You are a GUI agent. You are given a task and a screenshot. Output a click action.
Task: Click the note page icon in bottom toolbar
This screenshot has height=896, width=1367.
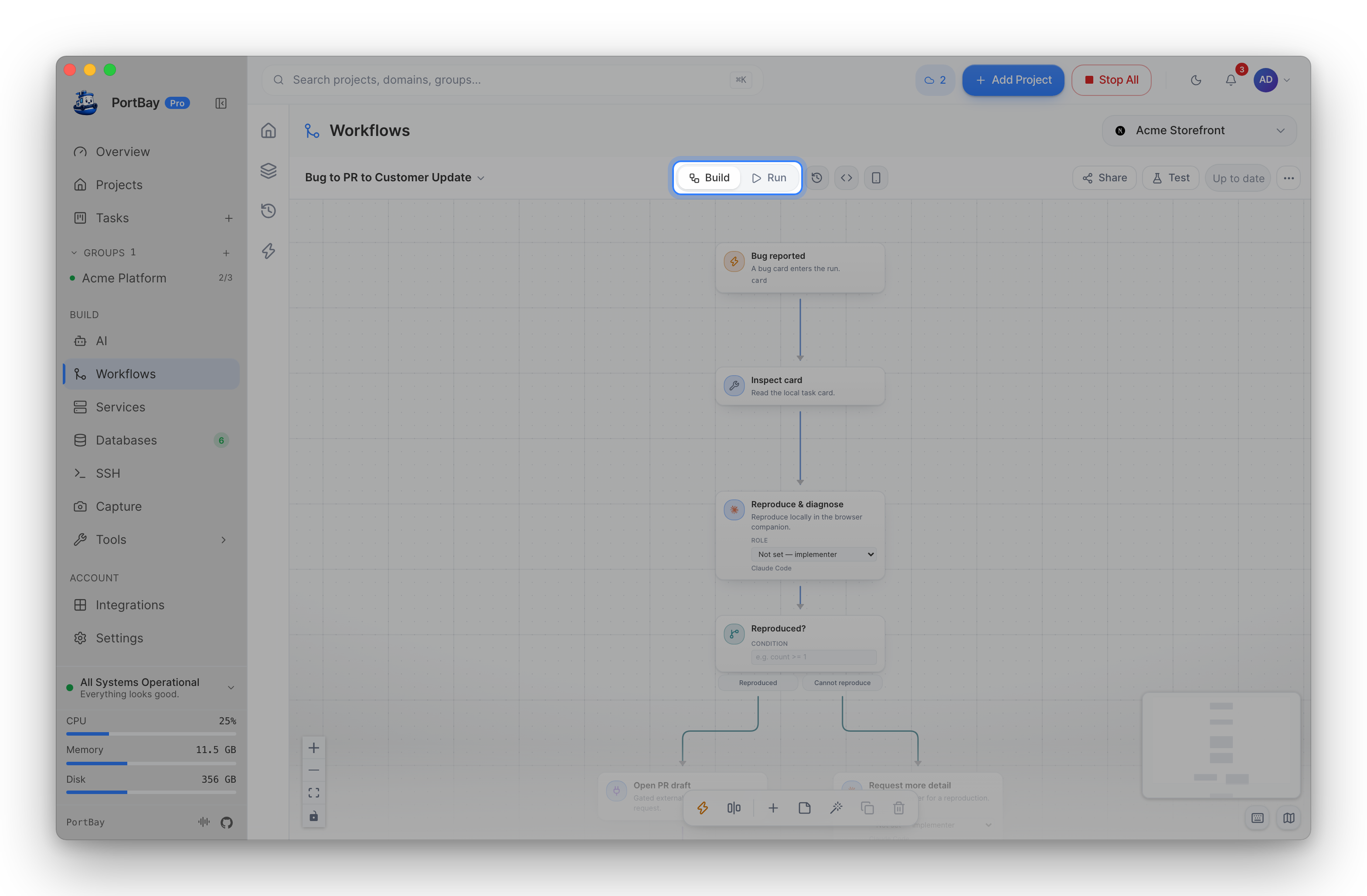pyautogui.click(x=804, y=808)
